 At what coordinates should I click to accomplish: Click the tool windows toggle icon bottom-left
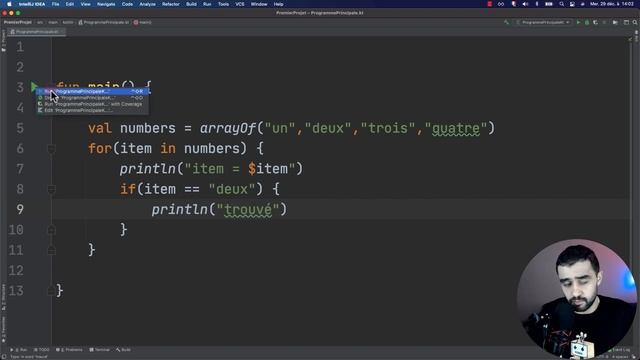[x=3, y=357]
